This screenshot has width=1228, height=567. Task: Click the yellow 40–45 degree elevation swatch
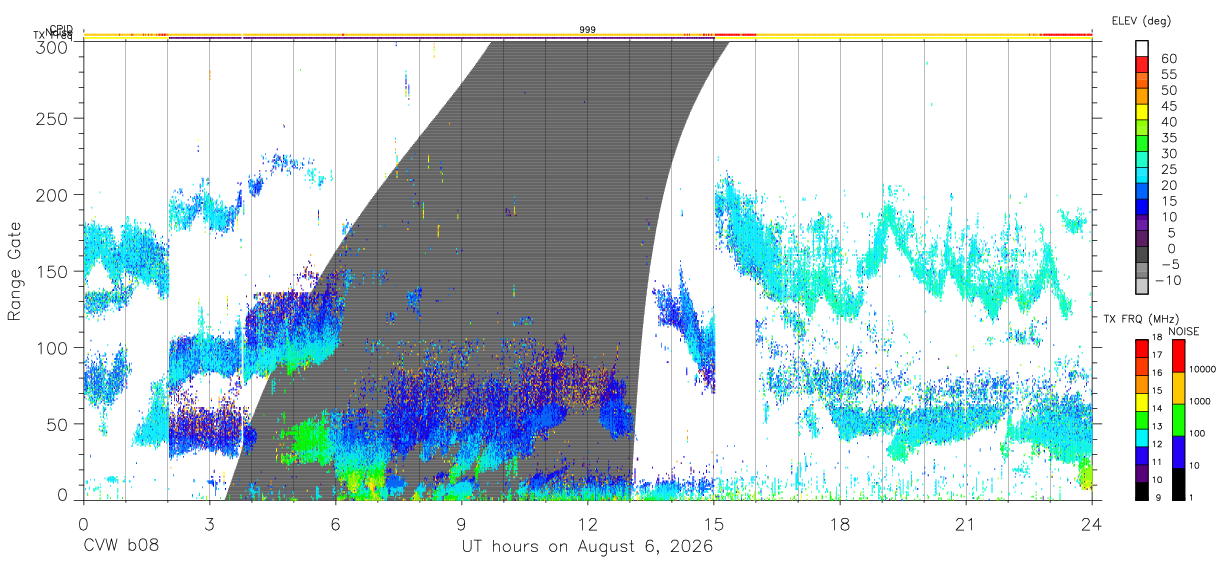[x=1141, y=114]
